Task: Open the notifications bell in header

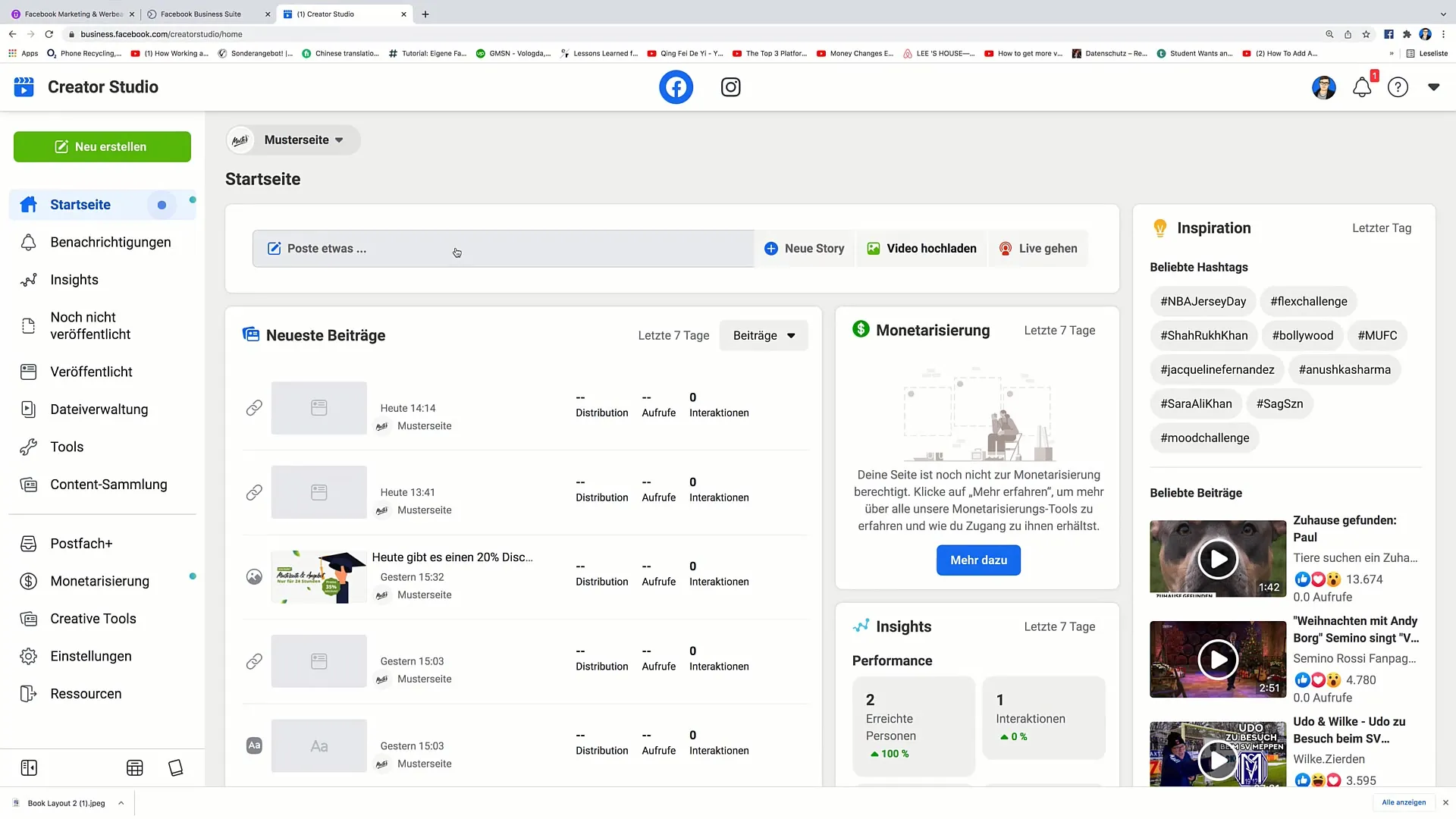Action: (x=1362, y=87)
